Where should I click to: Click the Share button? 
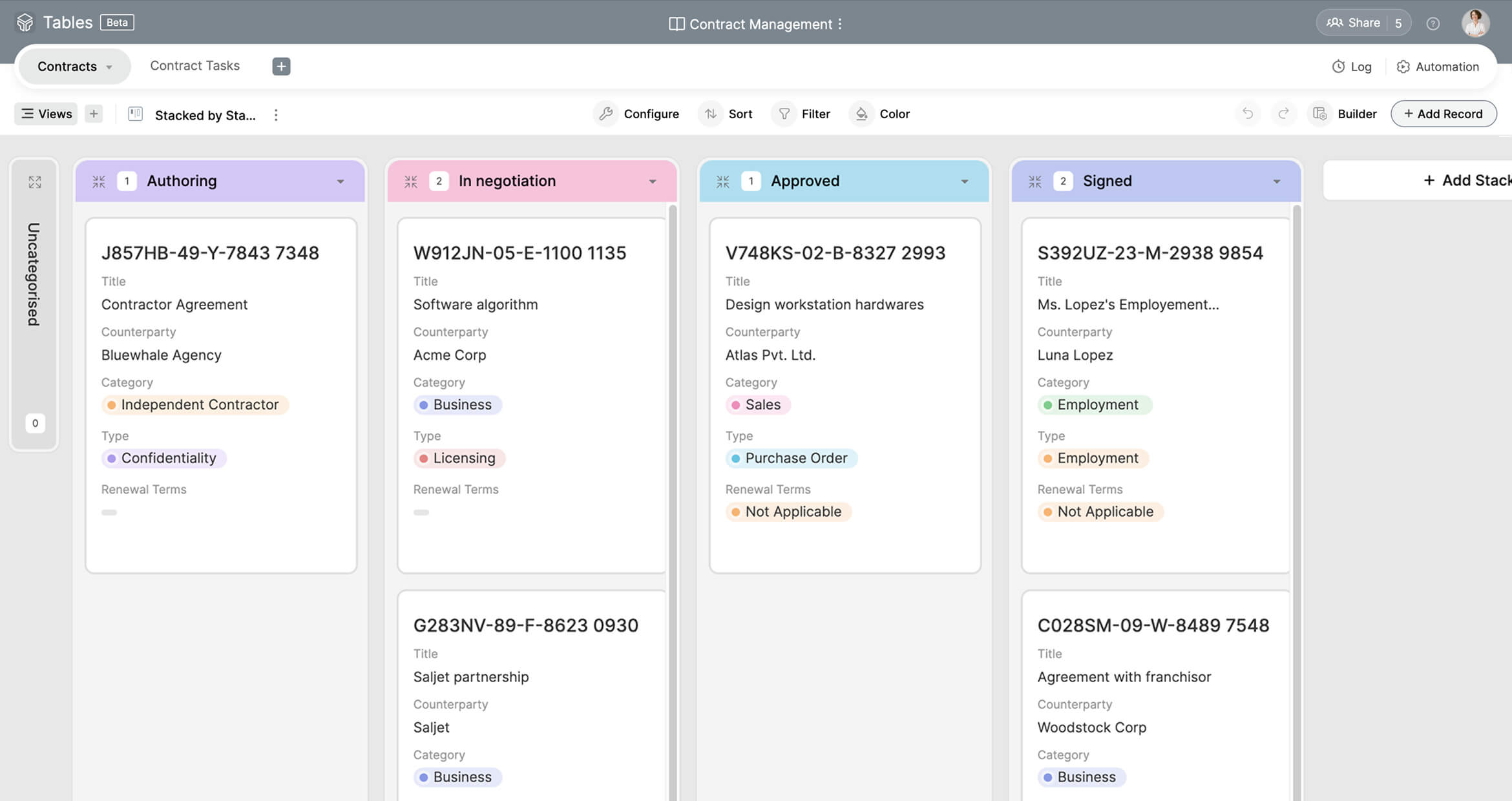[x=1354, y=23]
